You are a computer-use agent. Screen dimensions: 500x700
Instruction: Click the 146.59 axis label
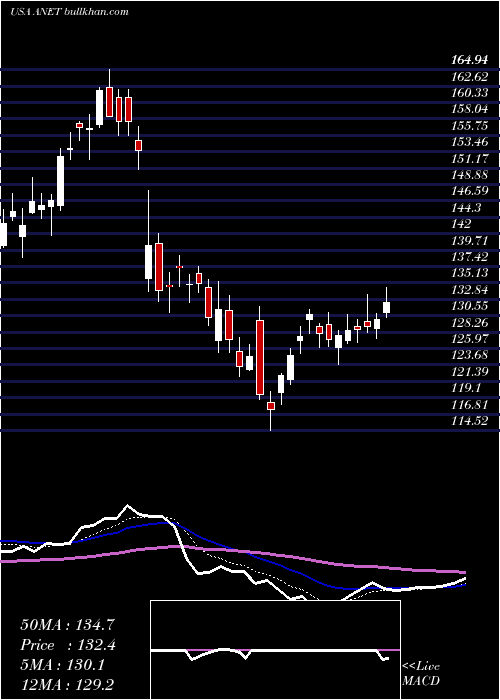point(469,192)
